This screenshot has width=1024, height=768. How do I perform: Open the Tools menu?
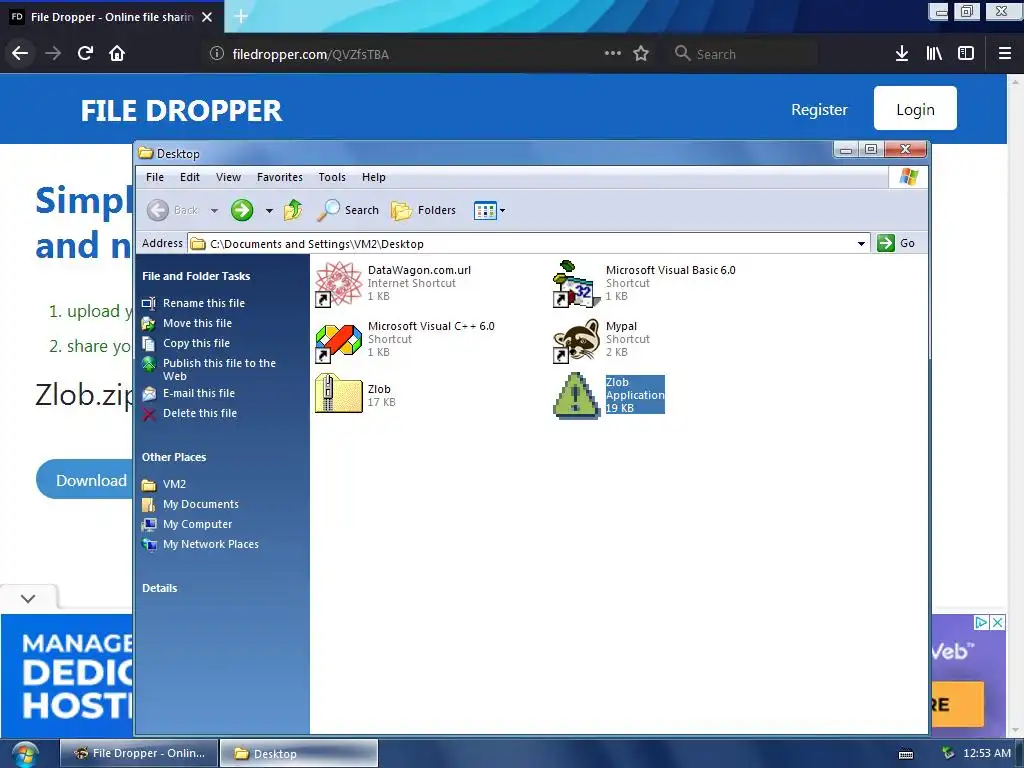pos(332,177)
